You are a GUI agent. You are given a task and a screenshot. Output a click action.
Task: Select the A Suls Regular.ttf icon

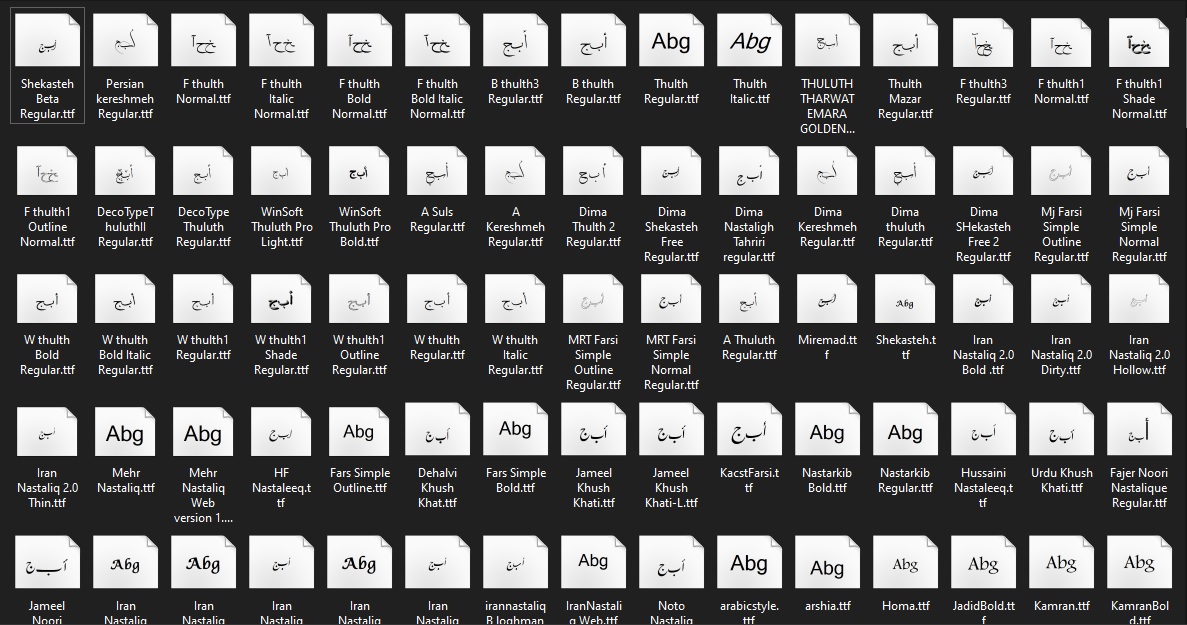pos(437,171)
